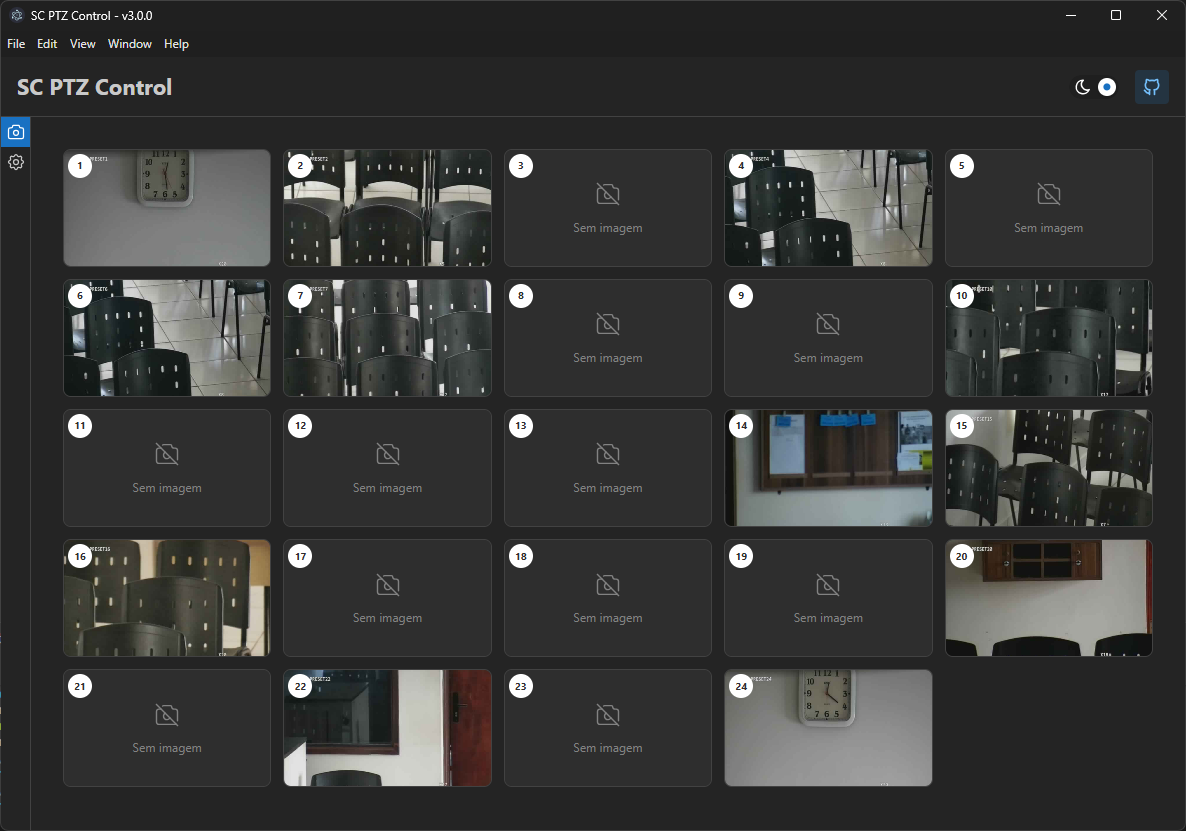Select preset 22 door thumbnail
Image resolution: width=1186 pixels, height=831 pixels.
[x=387, y=728]
